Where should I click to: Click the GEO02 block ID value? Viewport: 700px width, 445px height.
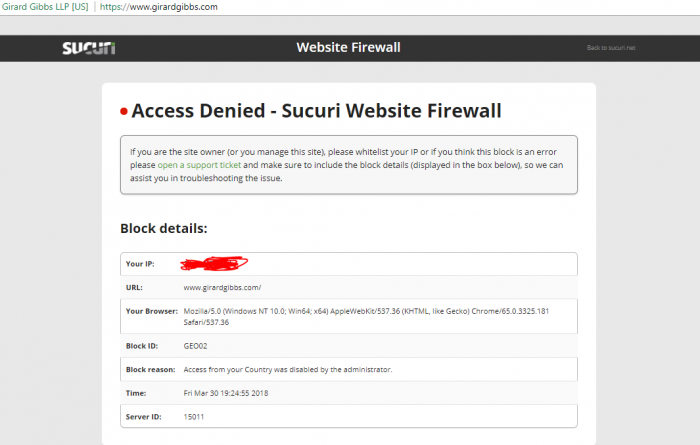(x=195, y=345)
